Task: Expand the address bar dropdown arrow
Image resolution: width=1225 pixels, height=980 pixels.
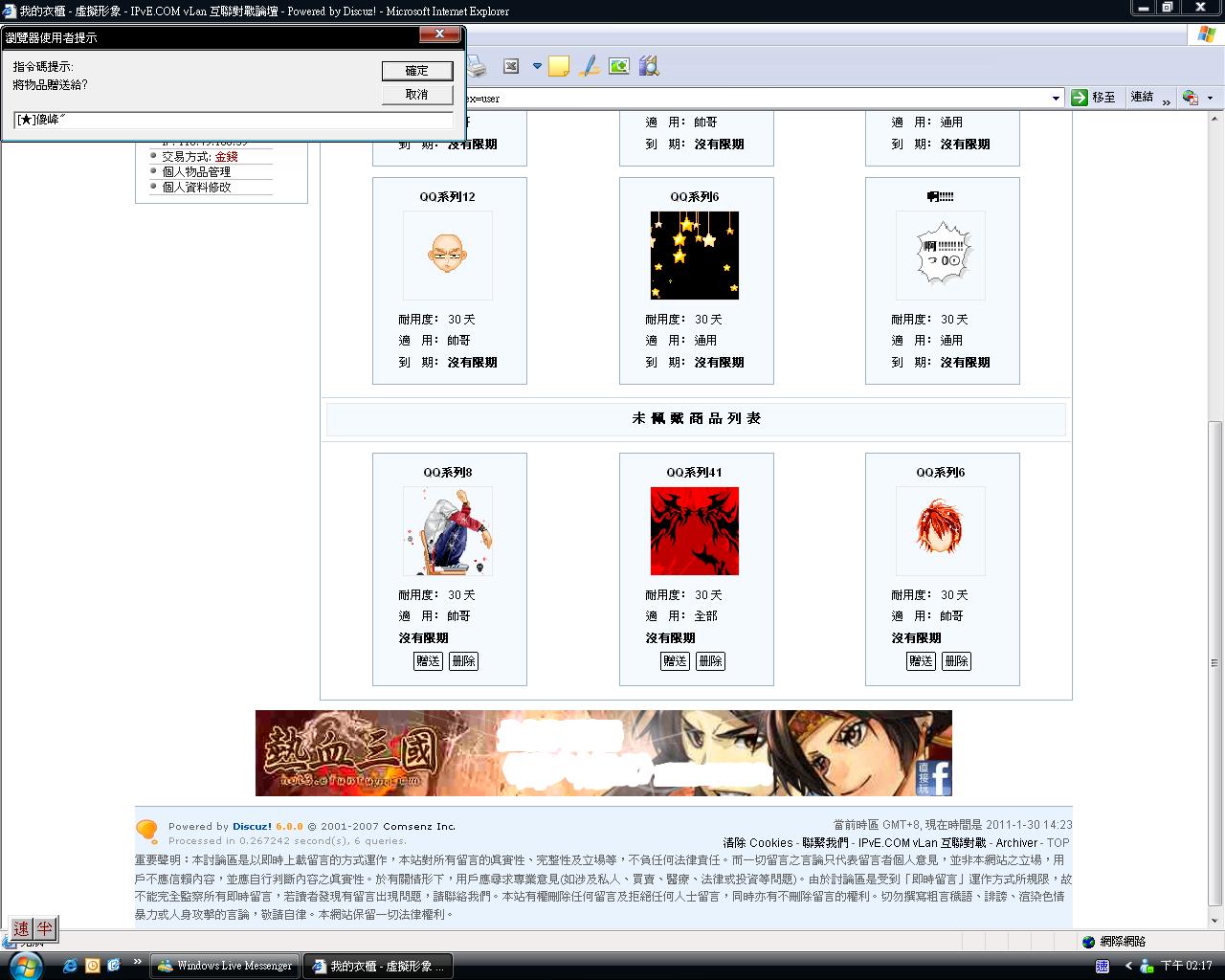Action: [x=1056, y=98]
